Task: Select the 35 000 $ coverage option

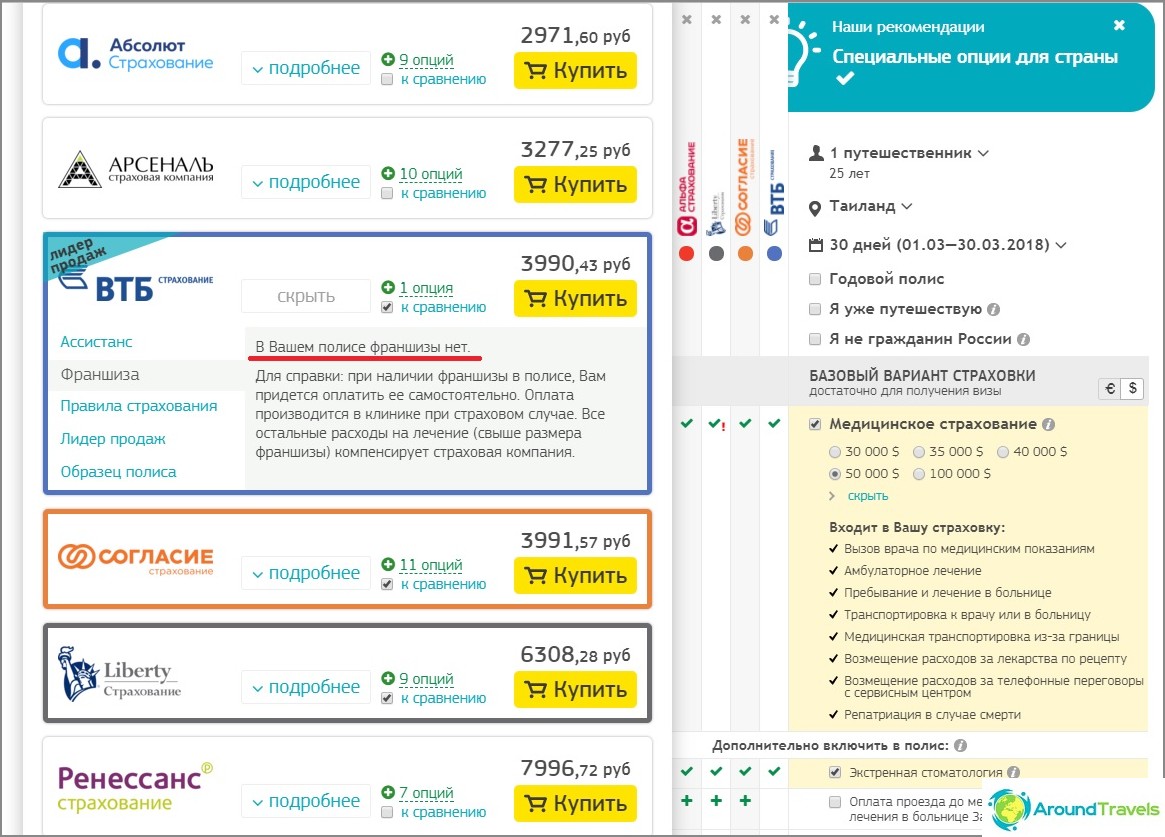Action: [x=919, y=452]
